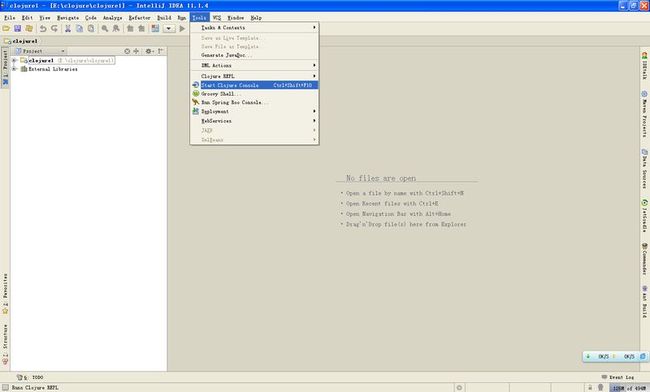The height and width of the screenshot is (392, 650).
Task: Click the Open folder toolbar icon
Action: [x=6, y=29]
